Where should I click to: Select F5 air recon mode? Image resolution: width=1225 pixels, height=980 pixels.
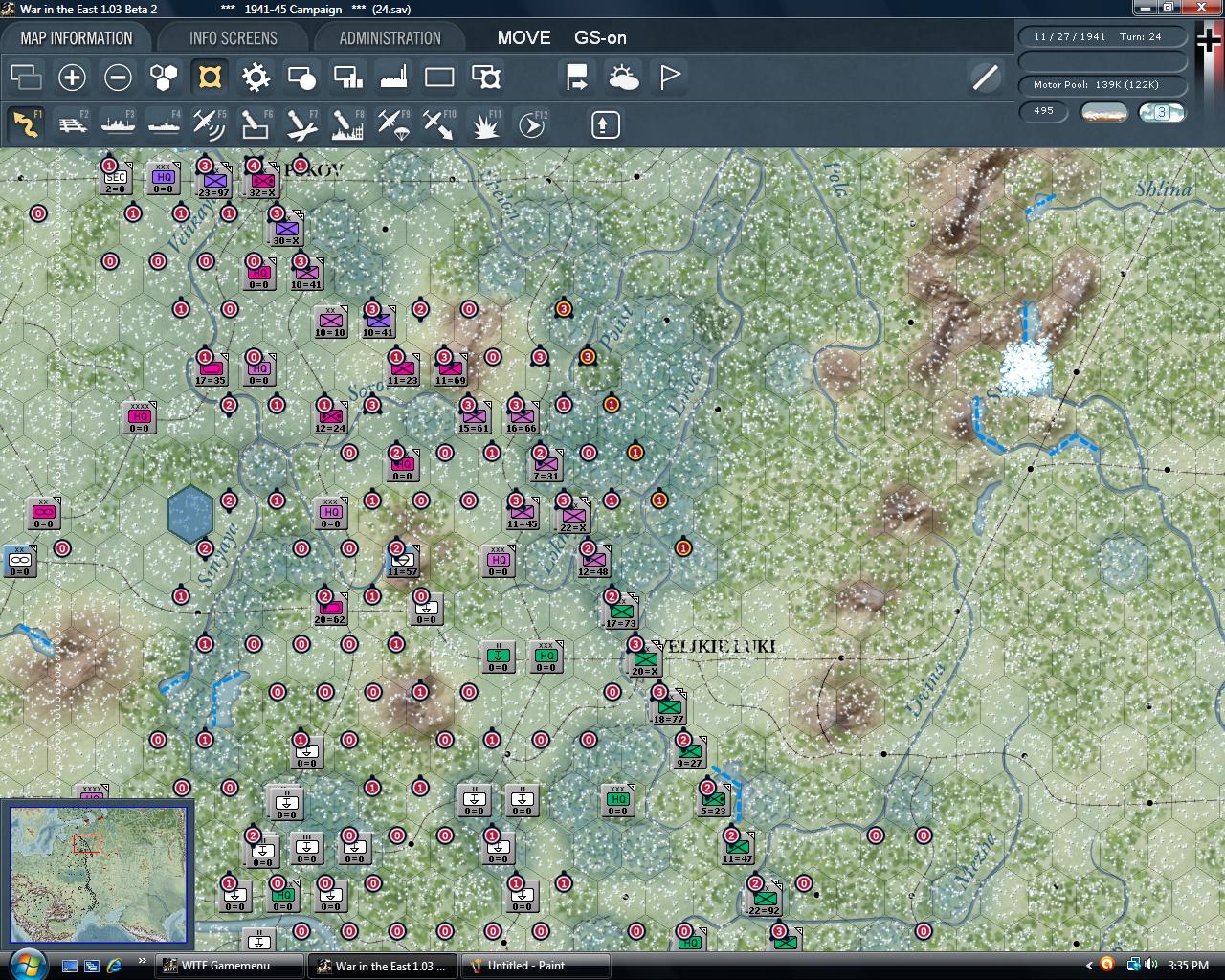[210, 124]
